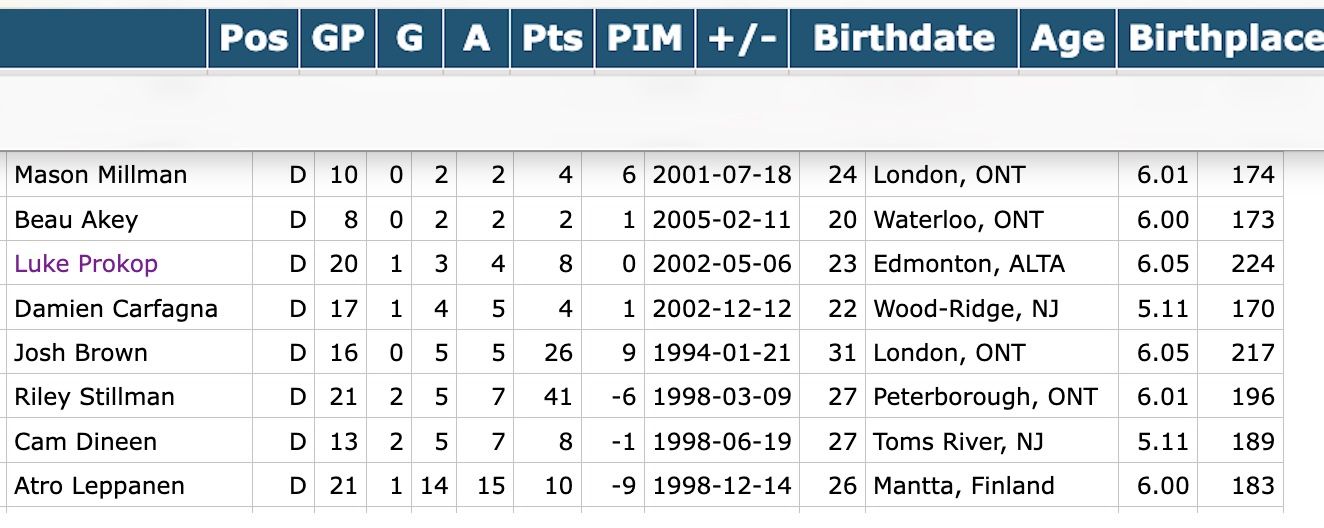1324x528 pixels.
Task: Click on Cam Dineen's name
Action: [85, 442]
